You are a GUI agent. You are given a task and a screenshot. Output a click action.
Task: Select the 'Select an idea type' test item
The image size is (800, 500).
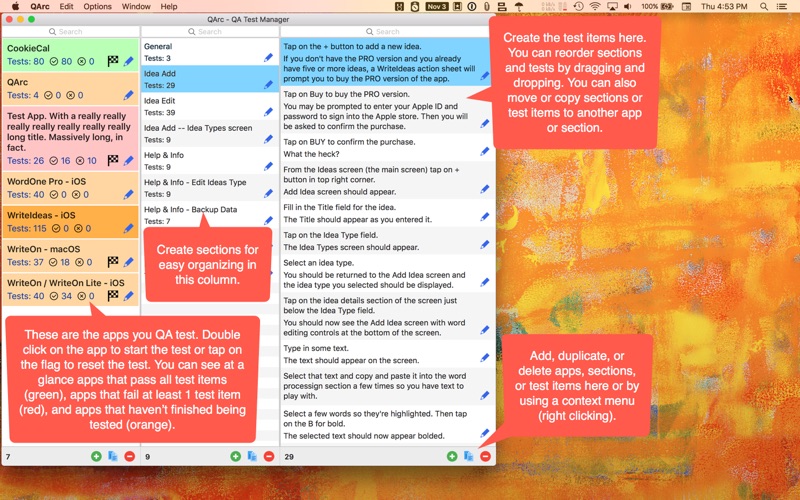tap(388, 273)
